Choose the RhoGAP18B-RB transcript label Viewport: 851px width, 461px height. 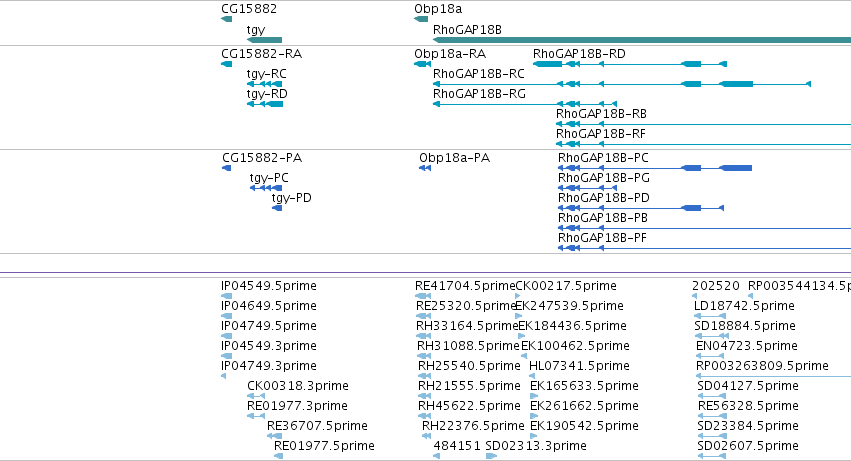point(601,114)
